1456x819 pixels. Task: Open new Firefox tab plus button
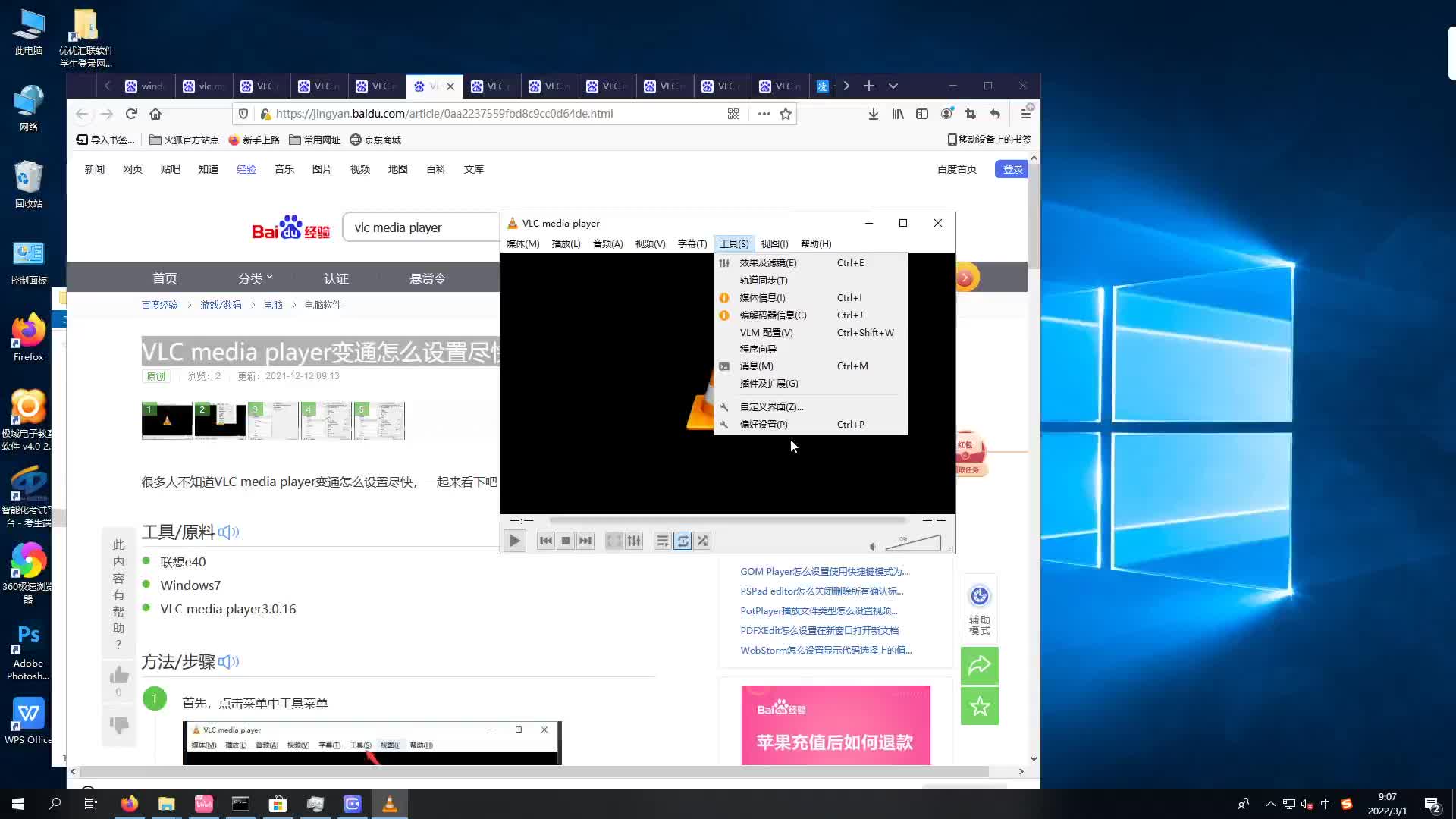(869, 86)
